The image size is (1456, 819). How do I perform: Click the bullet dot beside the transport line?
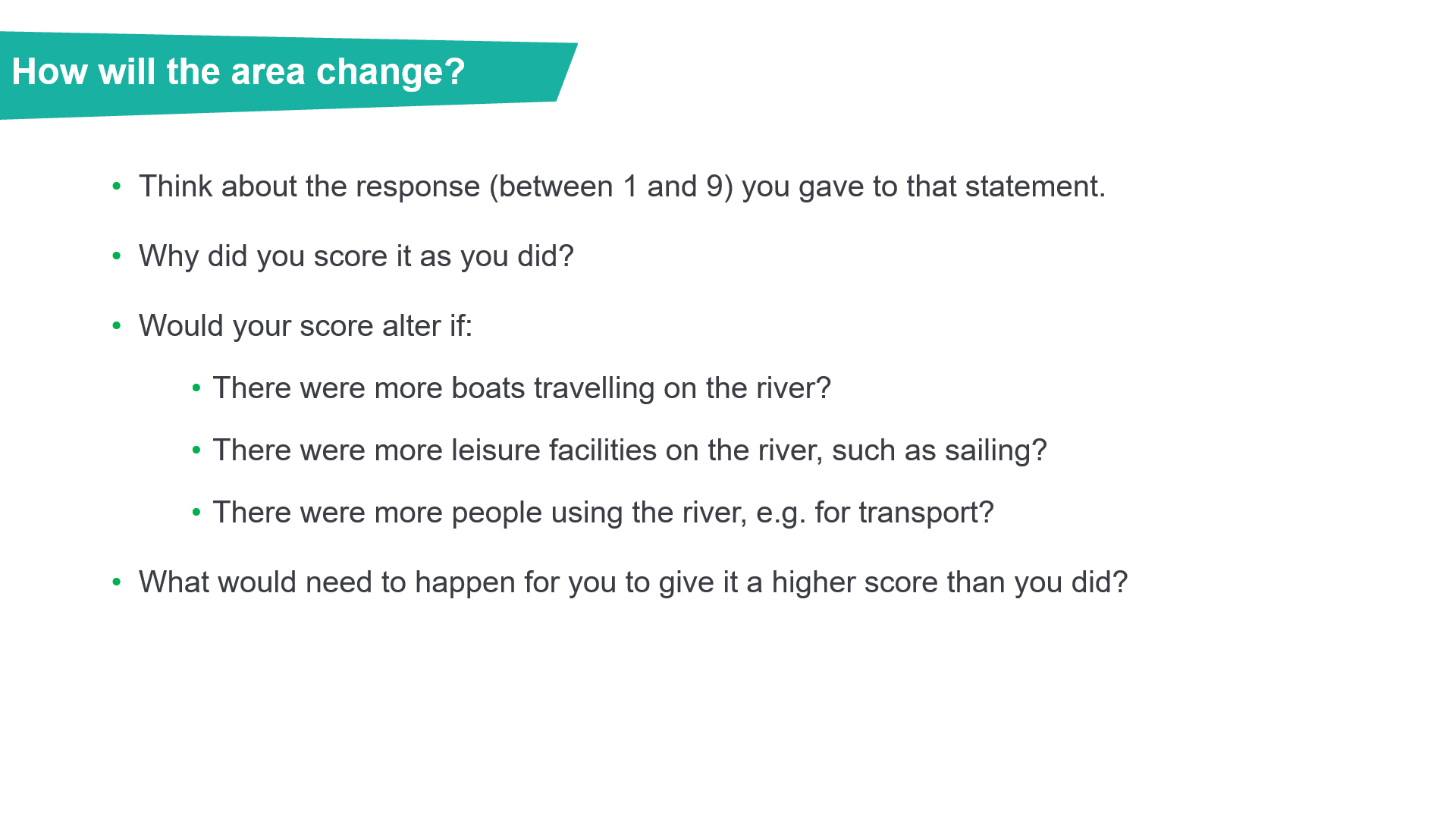click(x=196, y=512)
